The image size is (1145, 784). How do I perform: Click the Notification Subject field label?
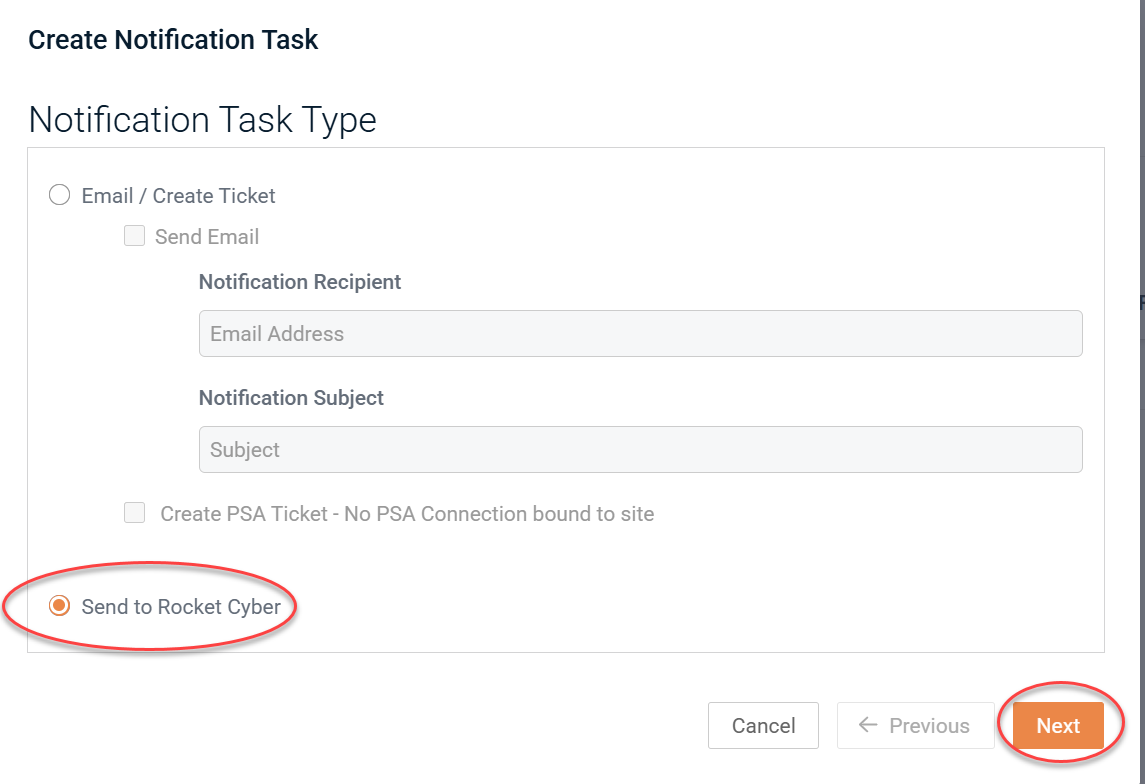point(291,398)
